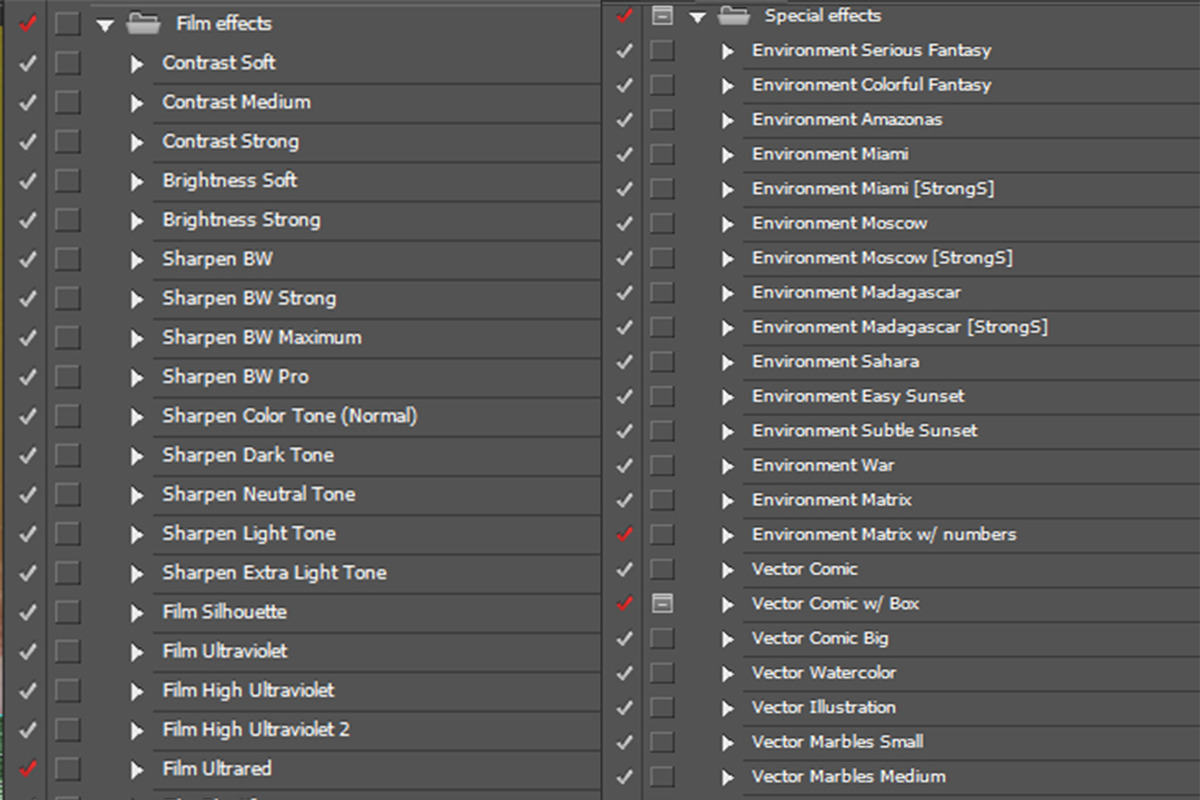Screen dimensions: 1200x800
Task: Expand the Environment Matrix w/ numbers action
Action: (x=728, y=535)
